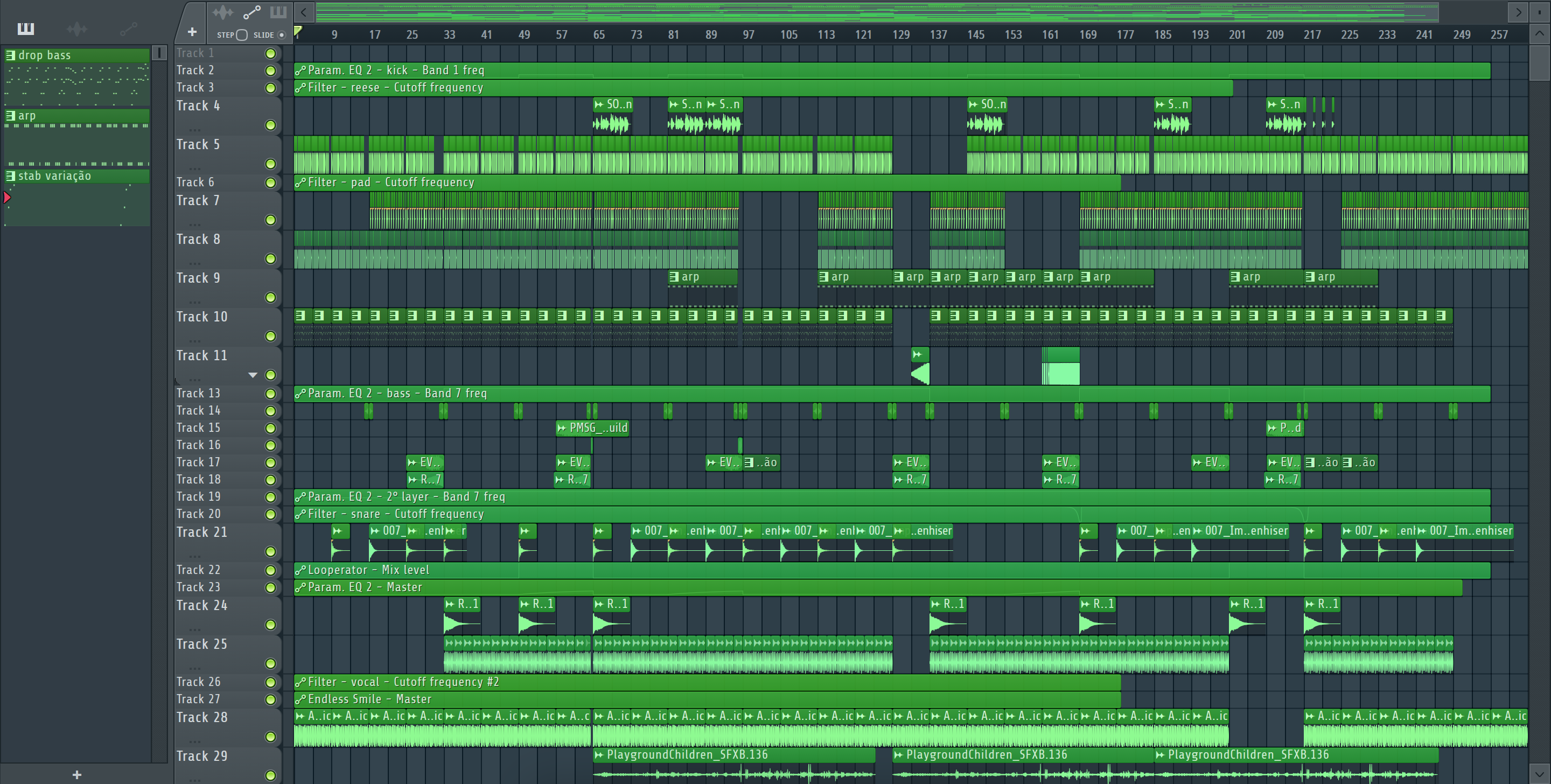Viewport: 1551px width, 784px height.
Task: Open 'Param. EQ 2 - bass - Band 7 freq' clip menu icon
Action: click(x=301, y=394)
